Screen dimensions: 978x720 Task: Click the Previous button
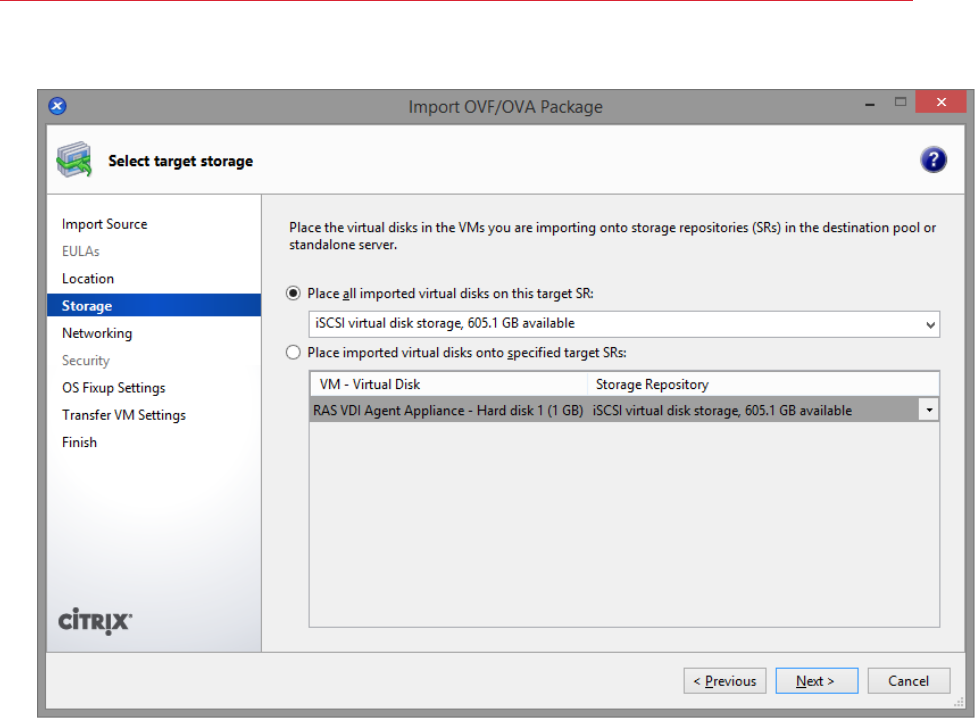pyautogui.click(x=725, y=681)
